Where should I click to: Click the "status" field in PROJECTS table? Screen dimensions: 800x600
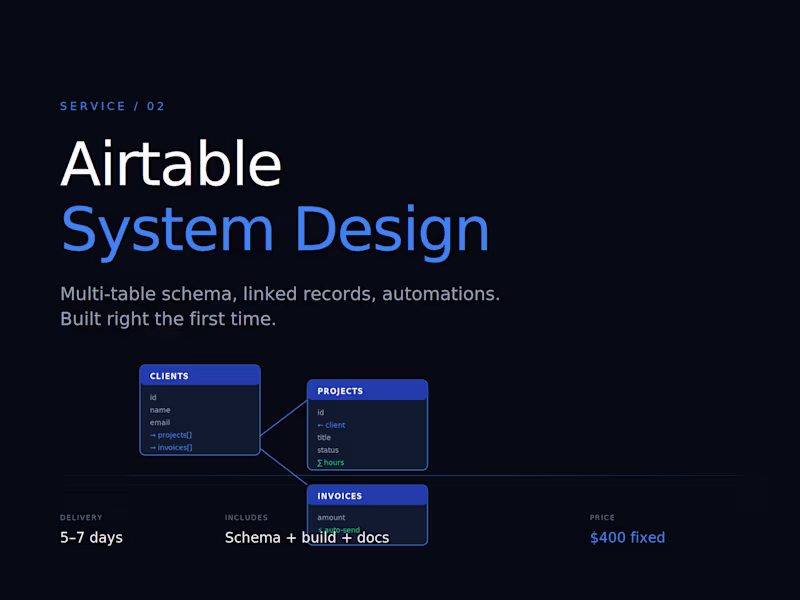pos(328,450)
